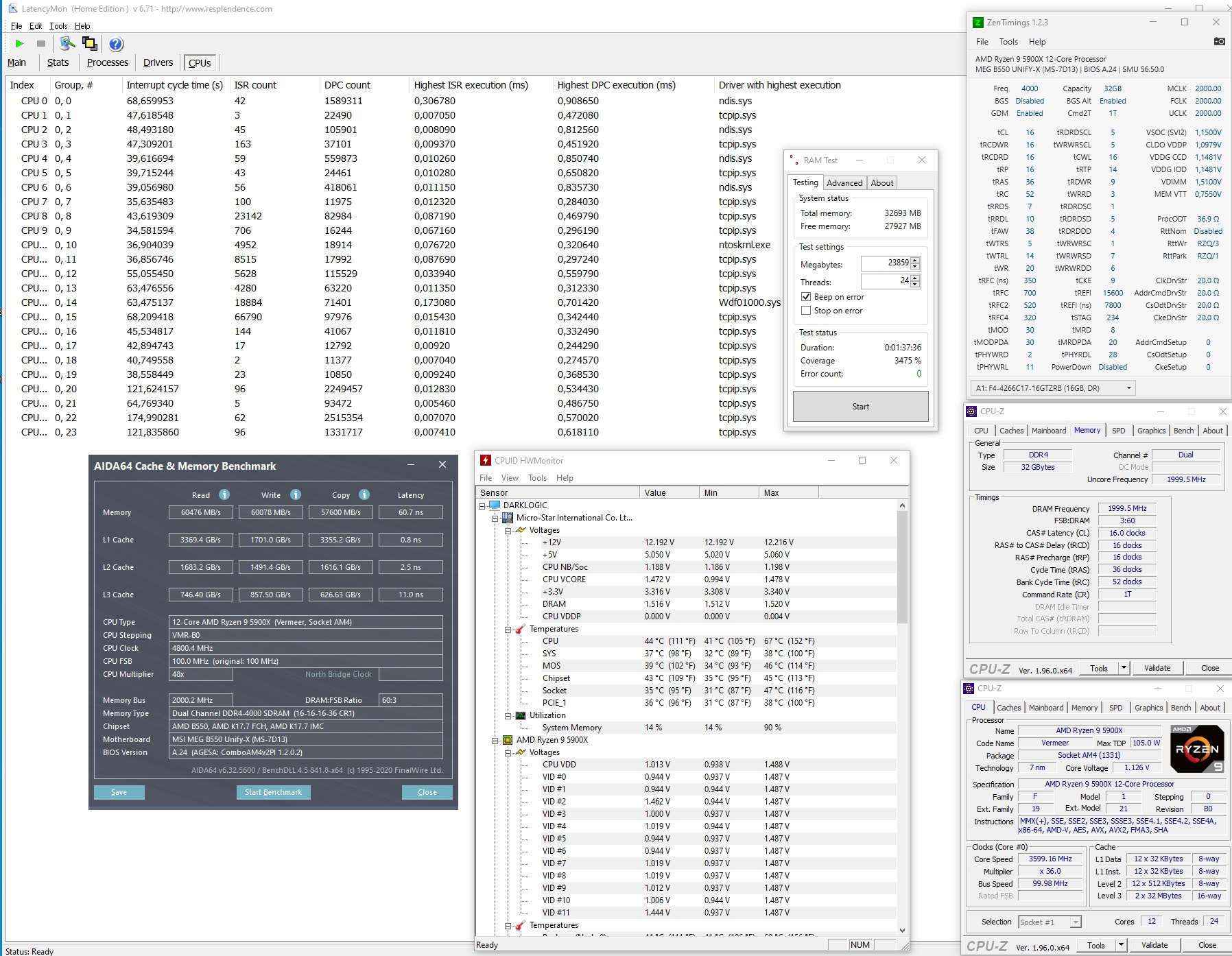Click the ZenTimings camera screenshot icon

[x=1219, y=42]
